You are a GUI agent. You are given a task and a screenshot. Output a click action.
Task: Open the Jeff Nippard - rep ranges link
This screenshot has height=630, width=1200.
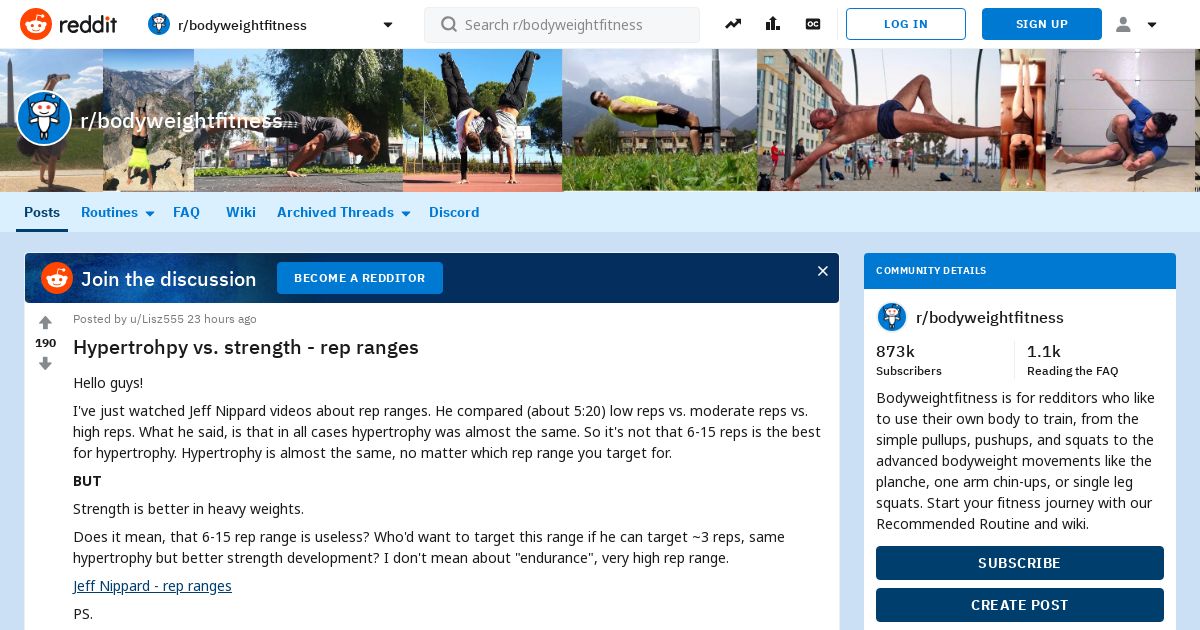coord(152,586)
